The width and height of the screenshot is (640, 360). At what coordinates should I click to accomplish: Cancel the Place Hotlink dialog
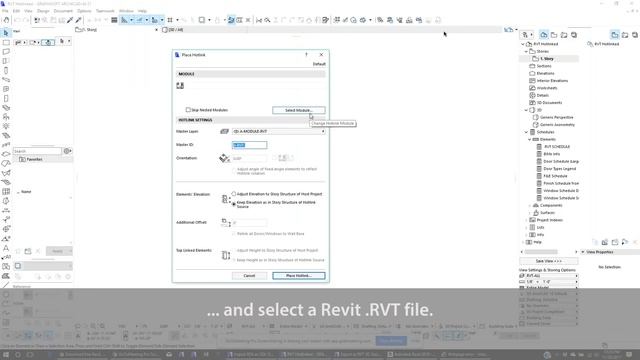(249, 276)
